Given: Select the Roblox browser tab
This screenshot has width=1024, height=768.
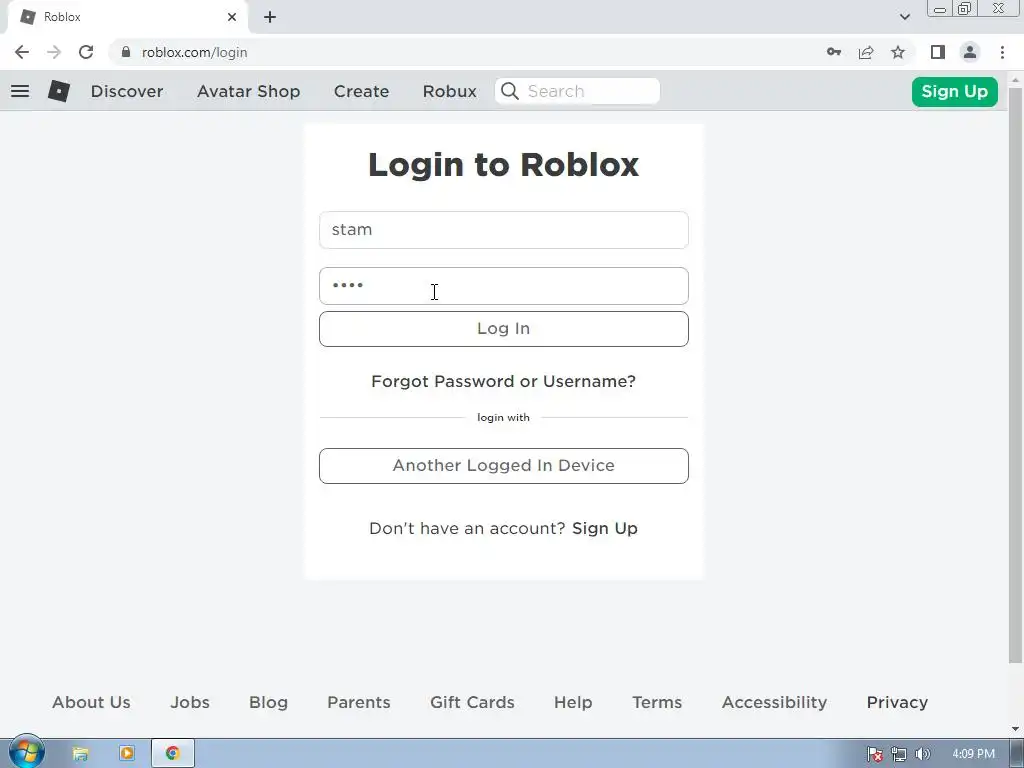Looking at the screenshot, I should tap(127, 17).
